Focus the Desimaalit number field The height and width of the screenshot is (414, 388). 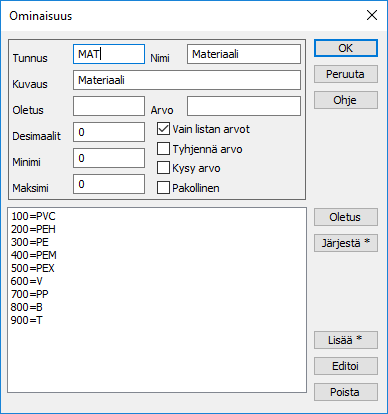point(109,132)
